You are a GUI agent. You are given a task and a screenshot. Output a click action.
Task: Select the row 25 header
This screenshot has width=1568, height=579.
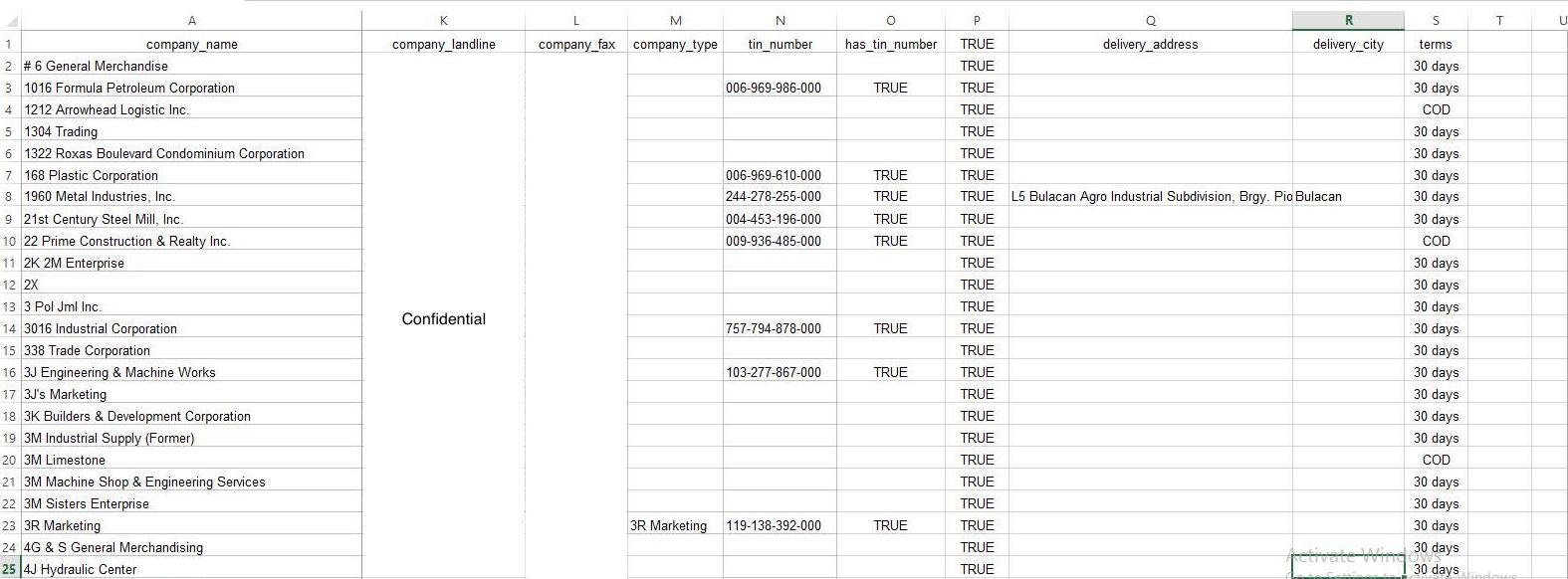(x=9, y=569)
